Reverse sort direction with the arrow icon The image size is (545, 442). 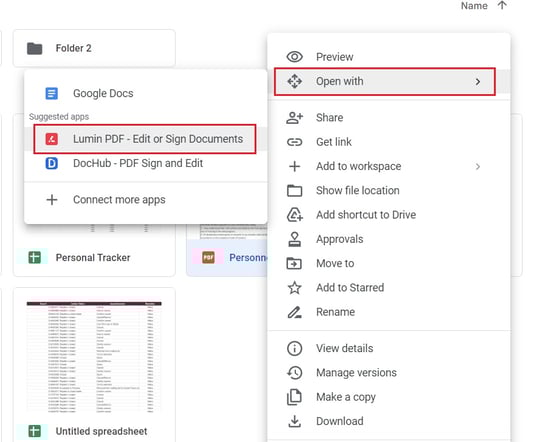tap(502, 5)
